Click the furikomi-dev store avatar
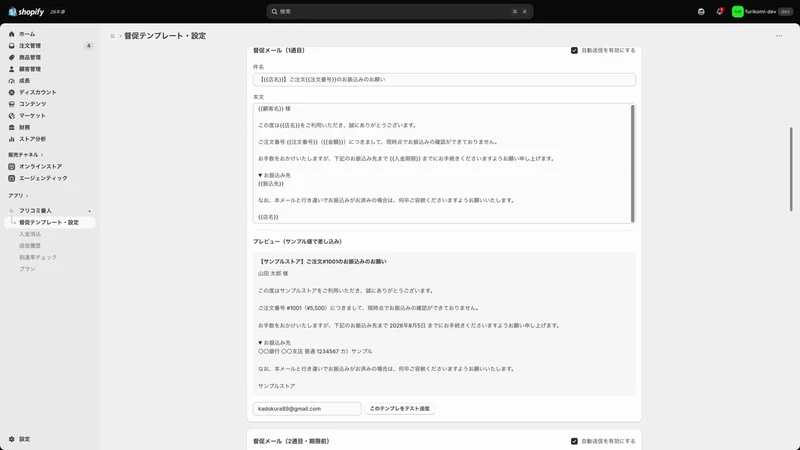800x450 pixels. click(x=737, y=12)
